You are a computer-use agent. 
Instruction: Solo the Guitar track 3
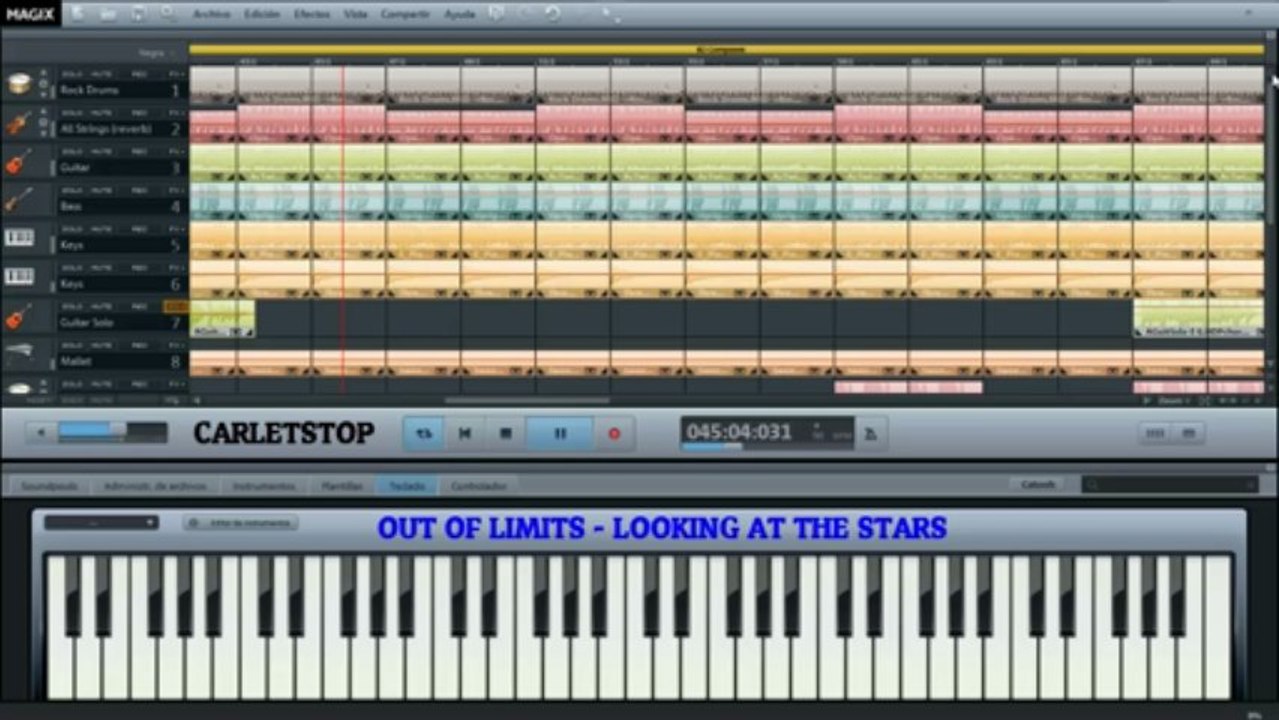pos(71,152)
